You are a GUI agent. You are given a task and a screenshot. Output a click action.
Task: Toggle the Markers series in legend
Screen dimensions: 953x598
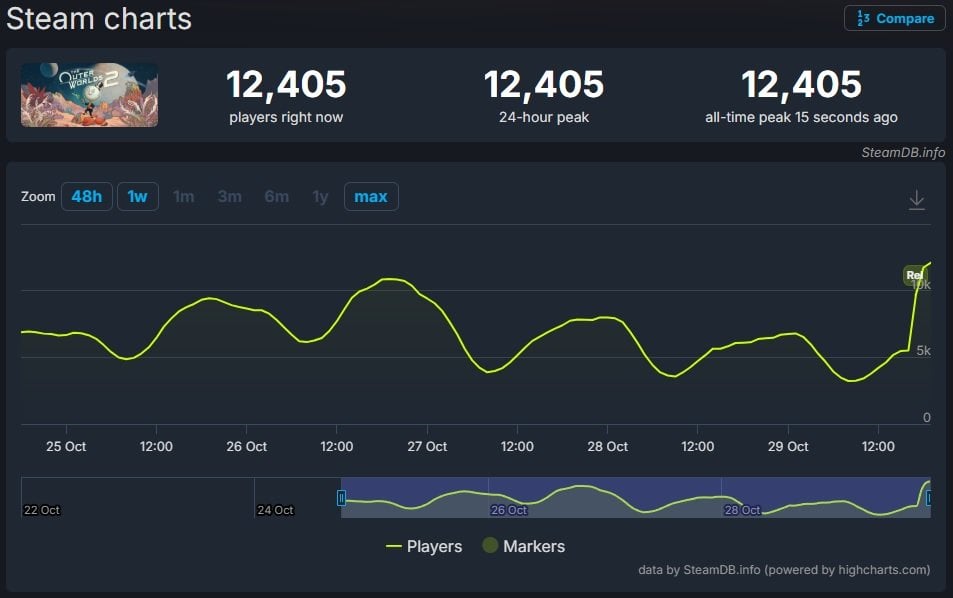(523, 547)
